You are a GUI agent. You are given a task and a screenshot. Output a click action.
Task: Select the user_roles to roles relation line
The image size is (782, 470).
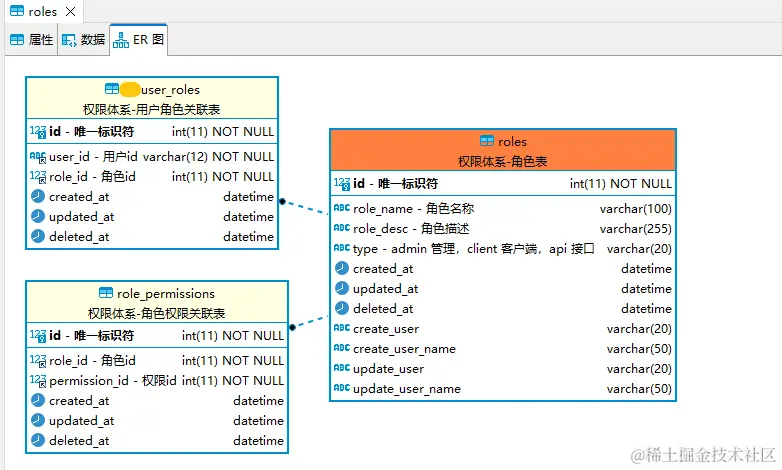[304, 207]
